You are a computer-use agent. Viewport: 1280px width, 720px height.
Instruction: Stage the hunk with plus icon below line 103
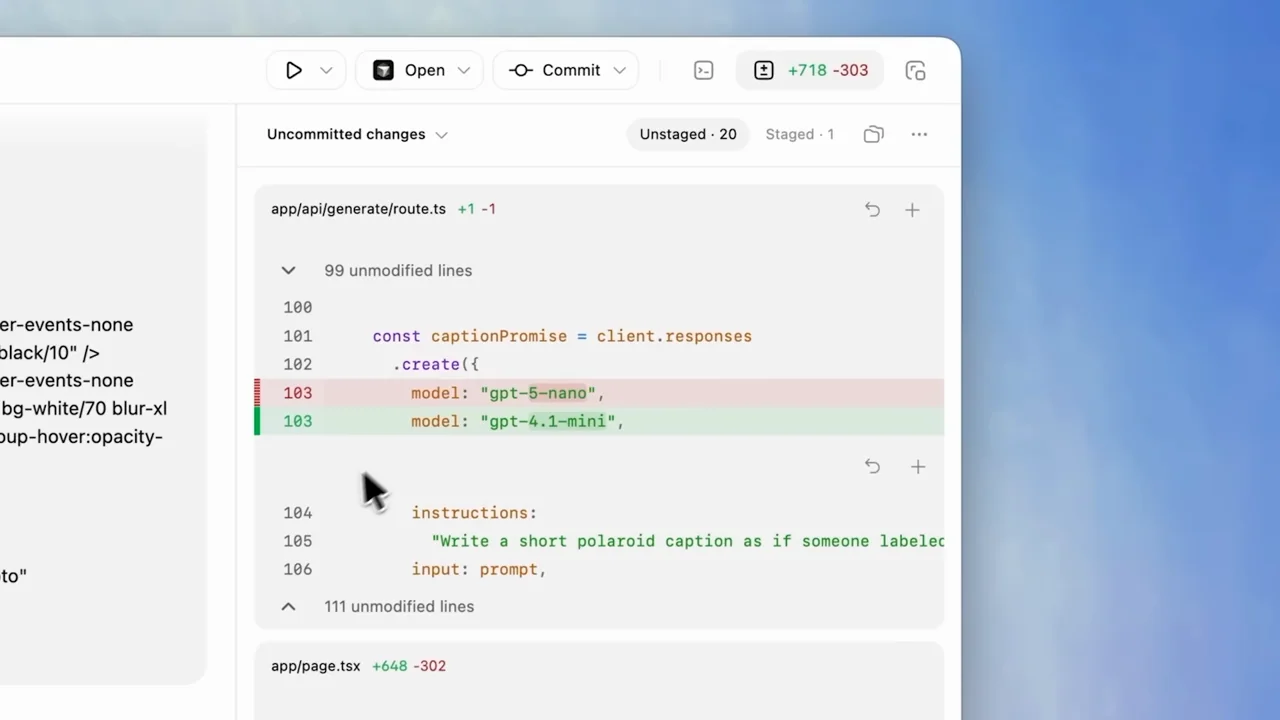917,466
